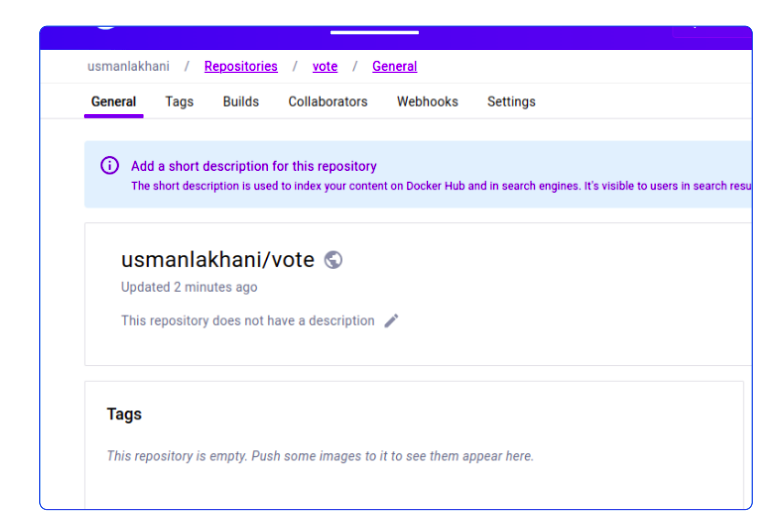Click the white bar in the purple header
Screen dimensions: 784x532
tap(374, 32)
